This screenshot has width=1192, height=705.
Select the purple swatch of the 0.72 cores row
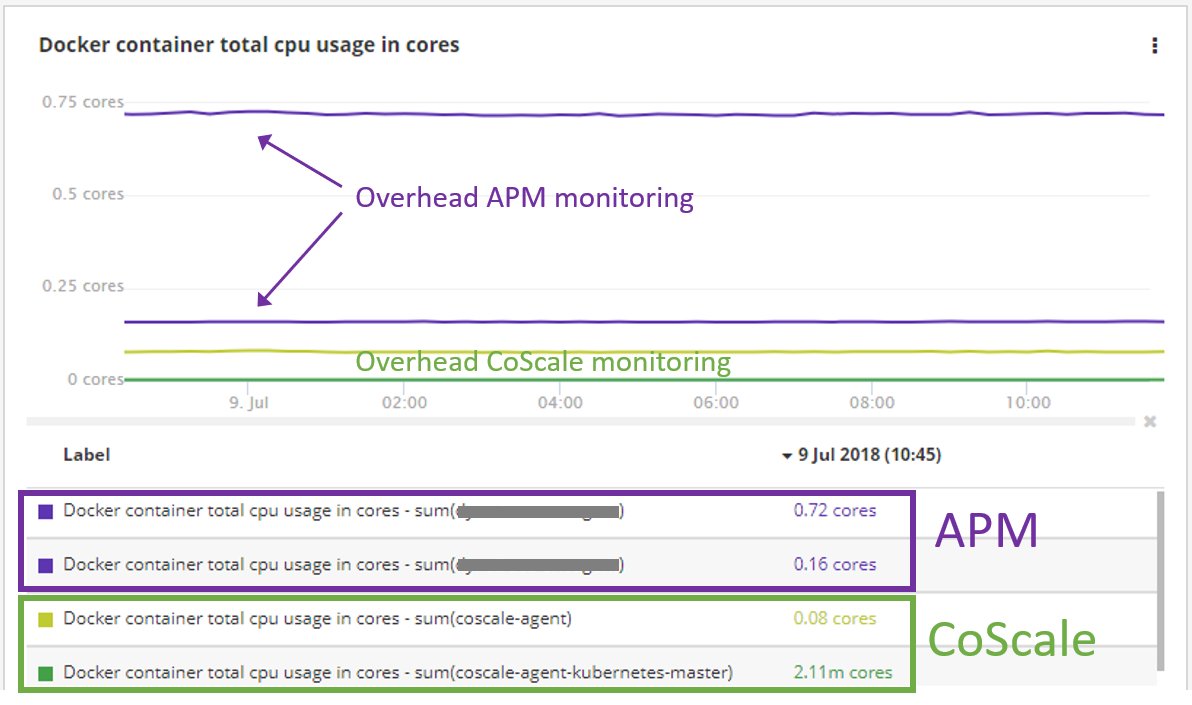click(46, 512)
